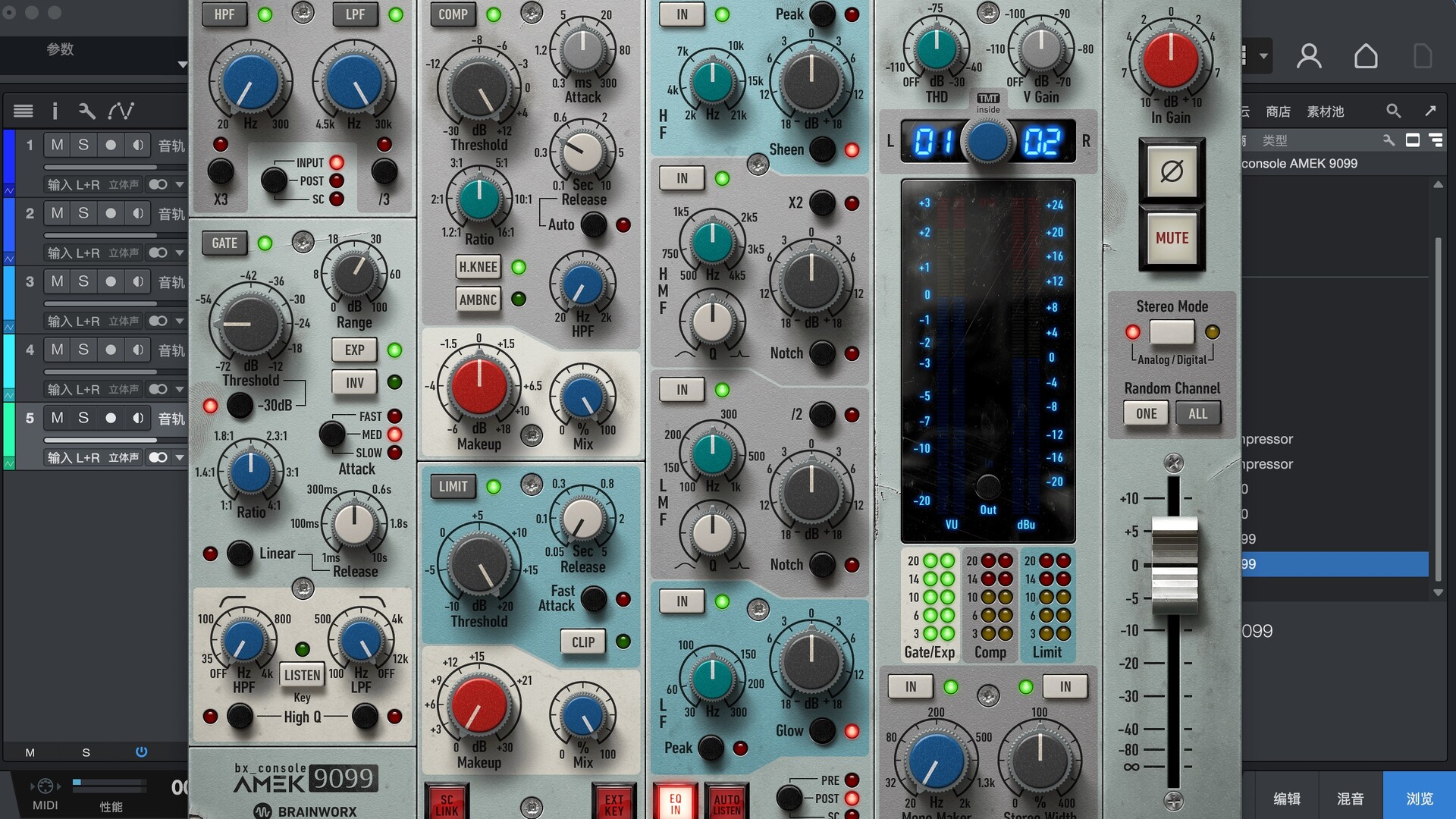Click the Sheen push button
This screenshot has width=1456, height=819.
[822, 149]
